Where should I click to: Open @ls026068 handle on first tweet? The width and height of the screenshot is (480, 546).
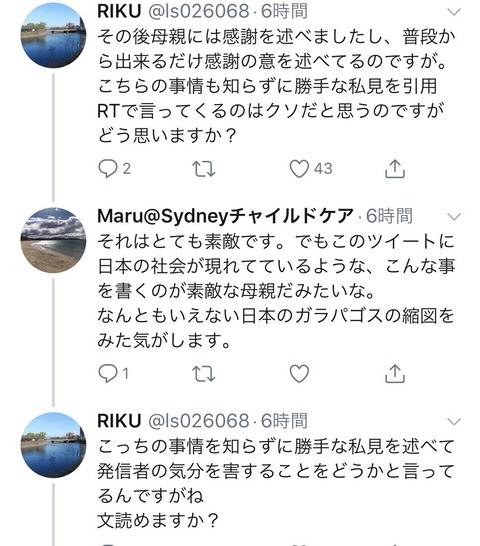coord(199,11)
